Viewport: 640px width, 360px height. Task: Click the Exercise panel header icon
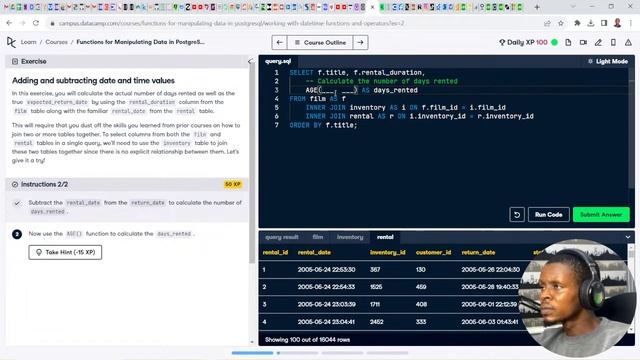pos(15,61)
